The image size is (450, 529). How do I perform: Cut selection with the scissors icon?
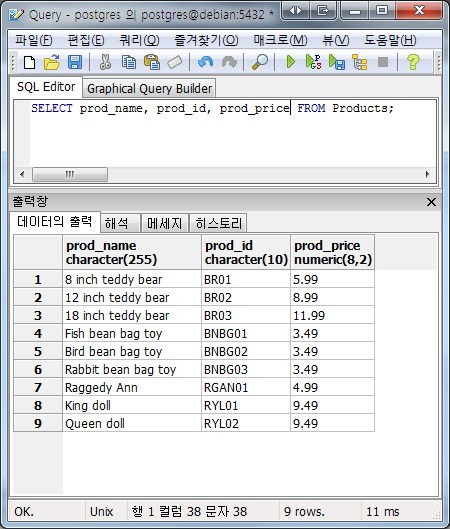pos(105,62)
